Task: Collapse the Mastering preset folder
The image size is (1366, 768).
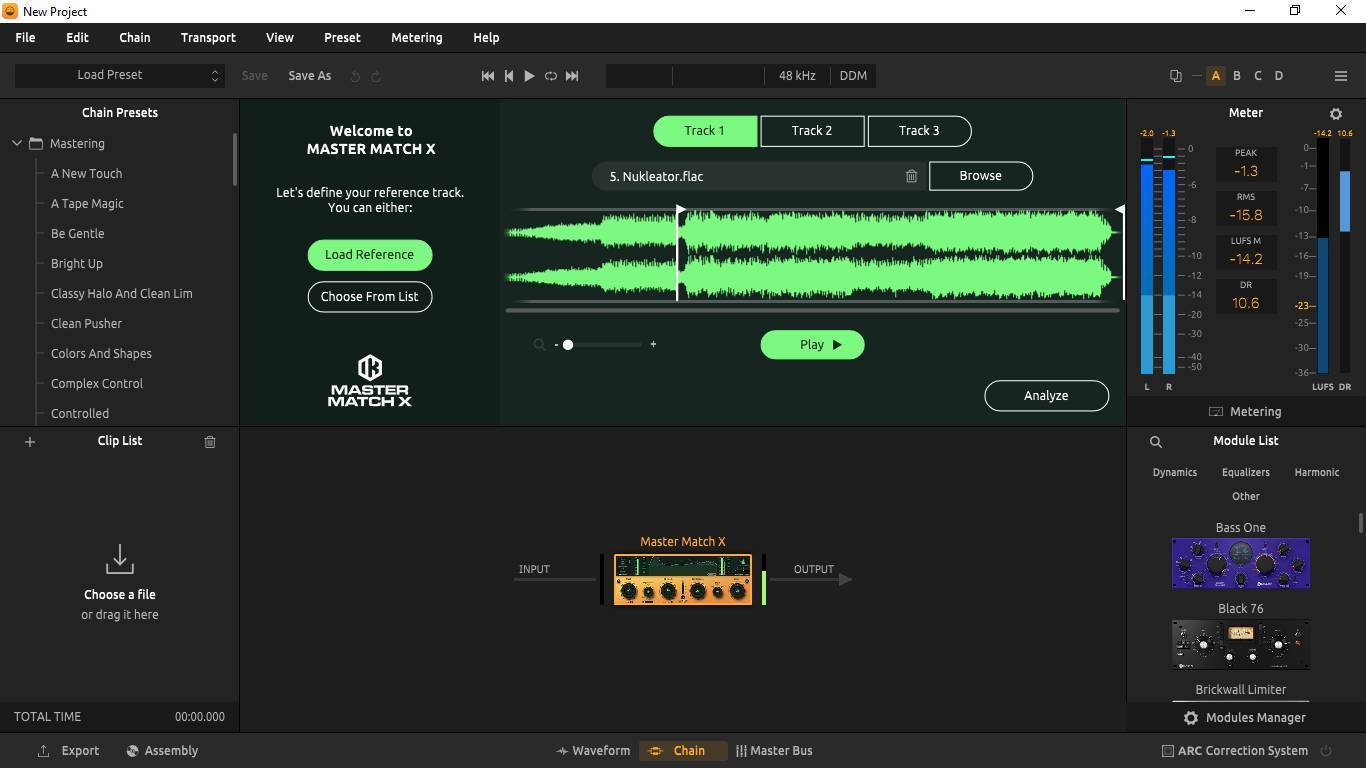Action: pyautogui.click(x=17, y=144)
